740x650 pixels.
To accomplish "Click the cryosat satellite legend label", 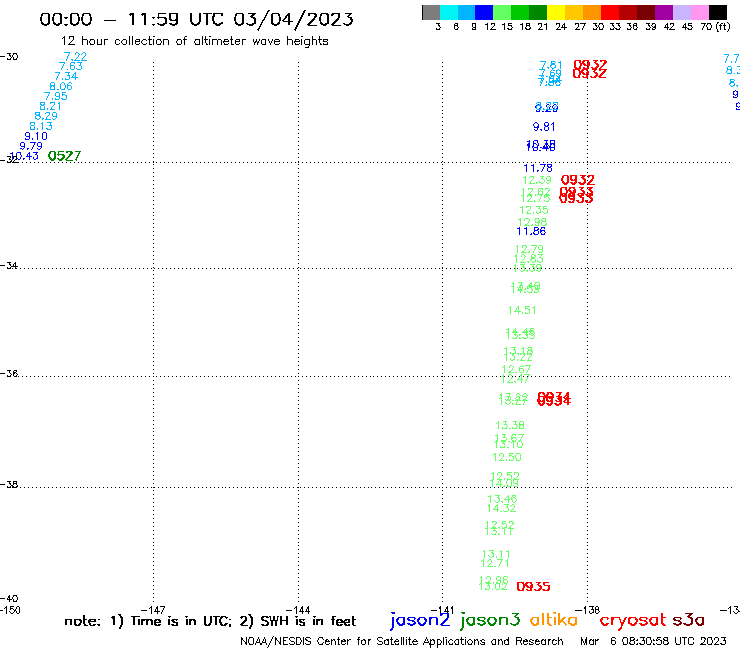I will click(x=633, y=620).
